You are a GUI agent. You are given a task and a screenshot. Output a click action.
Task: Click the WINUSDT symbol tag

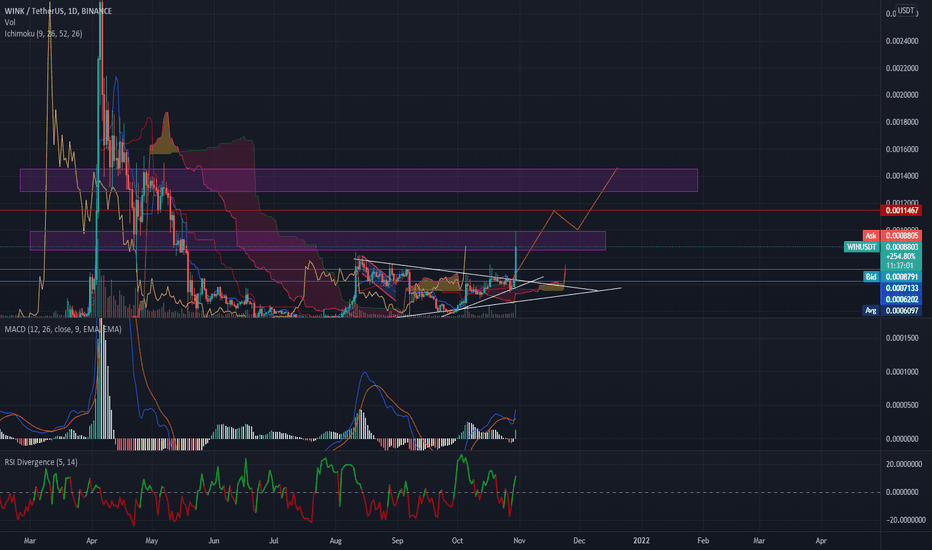pos(861,247)
